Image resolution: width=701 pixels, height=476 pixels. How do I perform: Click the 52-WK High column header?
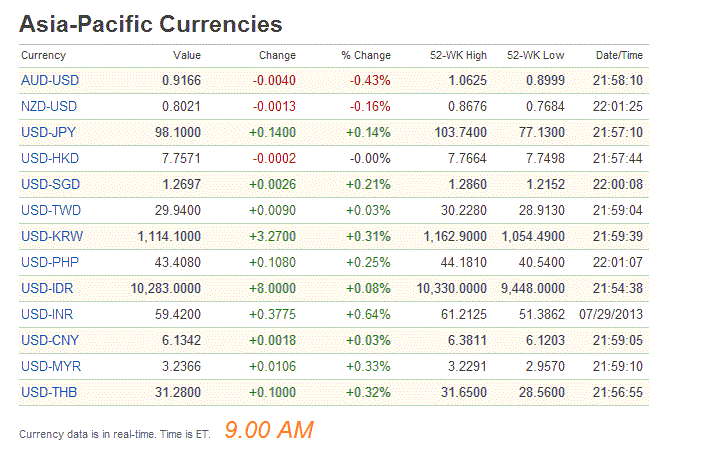(x=458, y=56)
